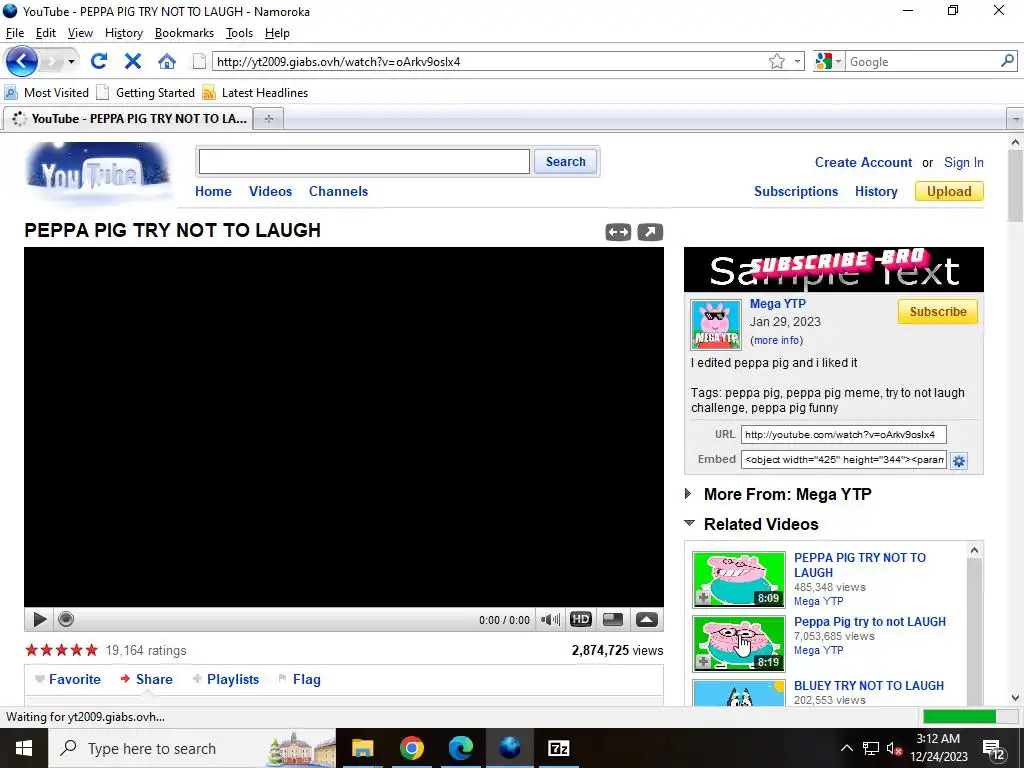Go to Subscriptions page
Screen dimensions: 1024x768
click(795, 191)
